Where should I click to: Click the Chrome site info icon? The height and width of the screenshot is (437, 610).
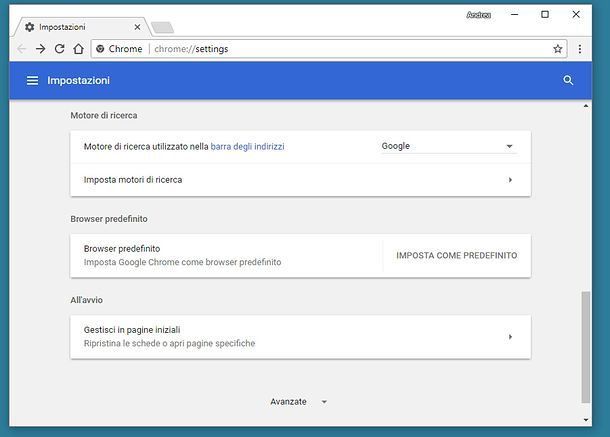(100, 49)
